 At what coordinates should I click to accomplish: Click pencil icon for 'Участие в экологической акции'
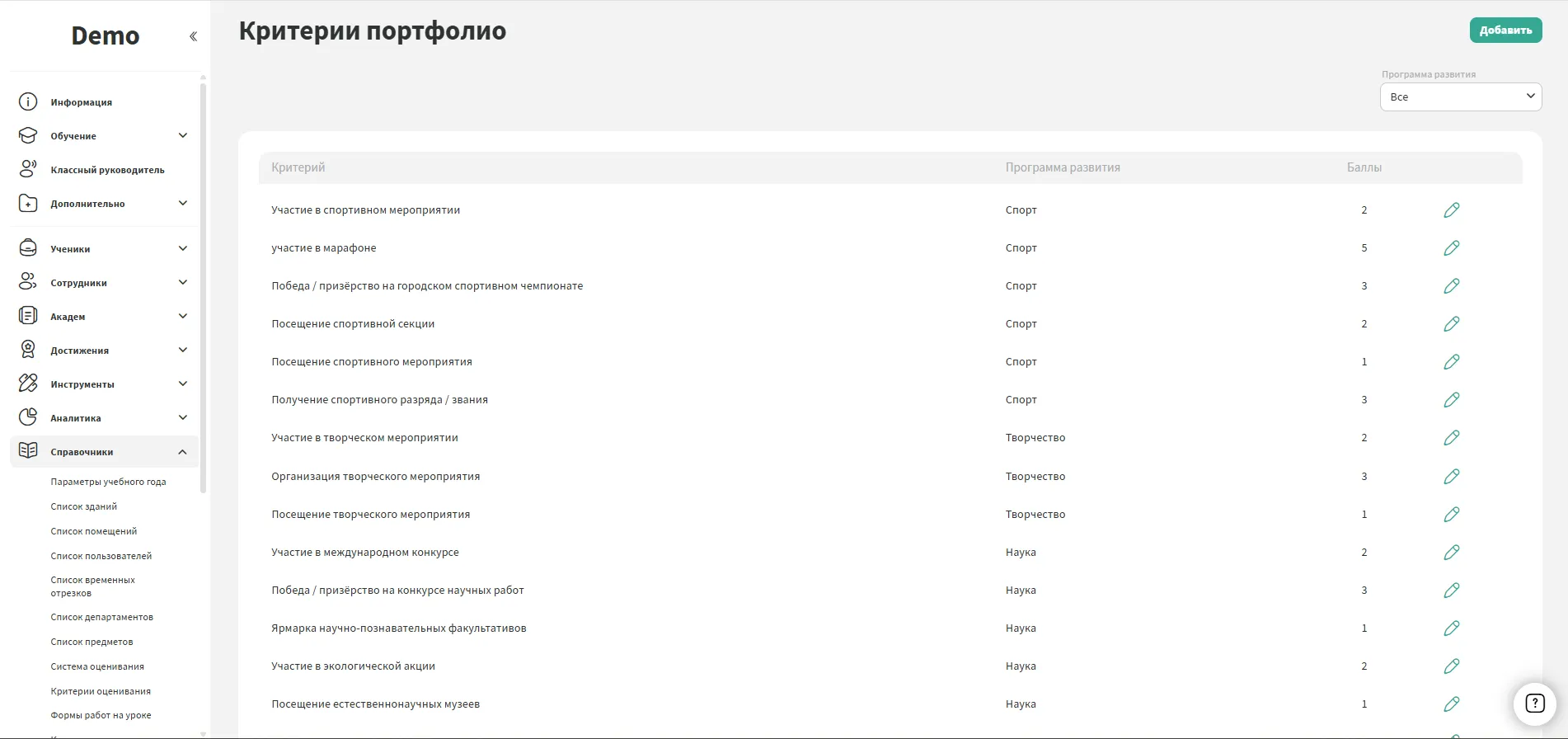[1451, 666]
